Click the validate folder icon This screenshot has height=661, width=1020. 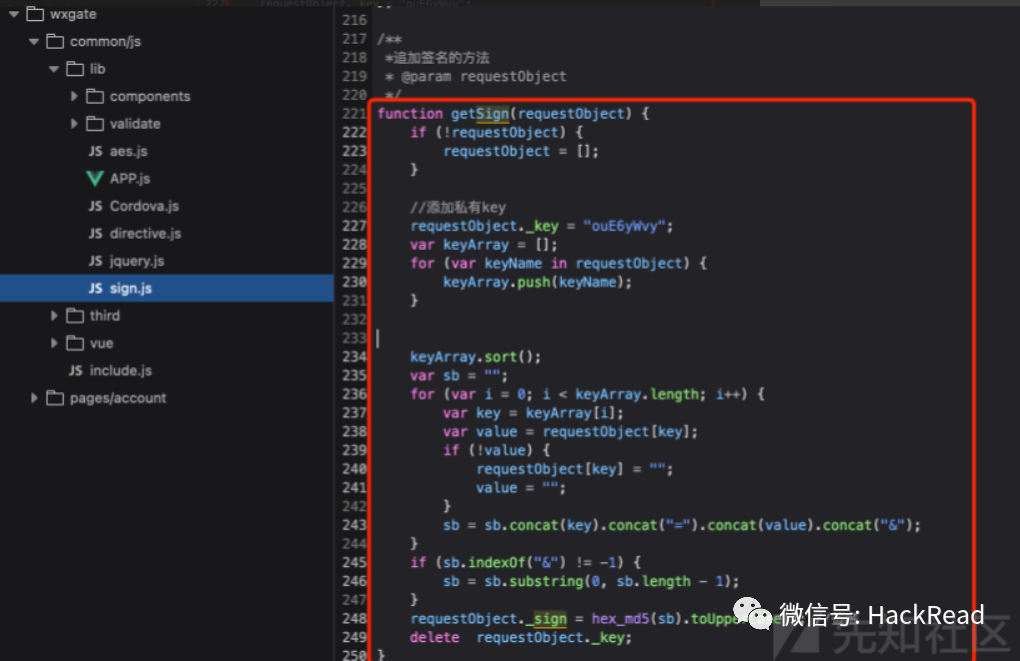pyautogui.click(x=95, y=124)
